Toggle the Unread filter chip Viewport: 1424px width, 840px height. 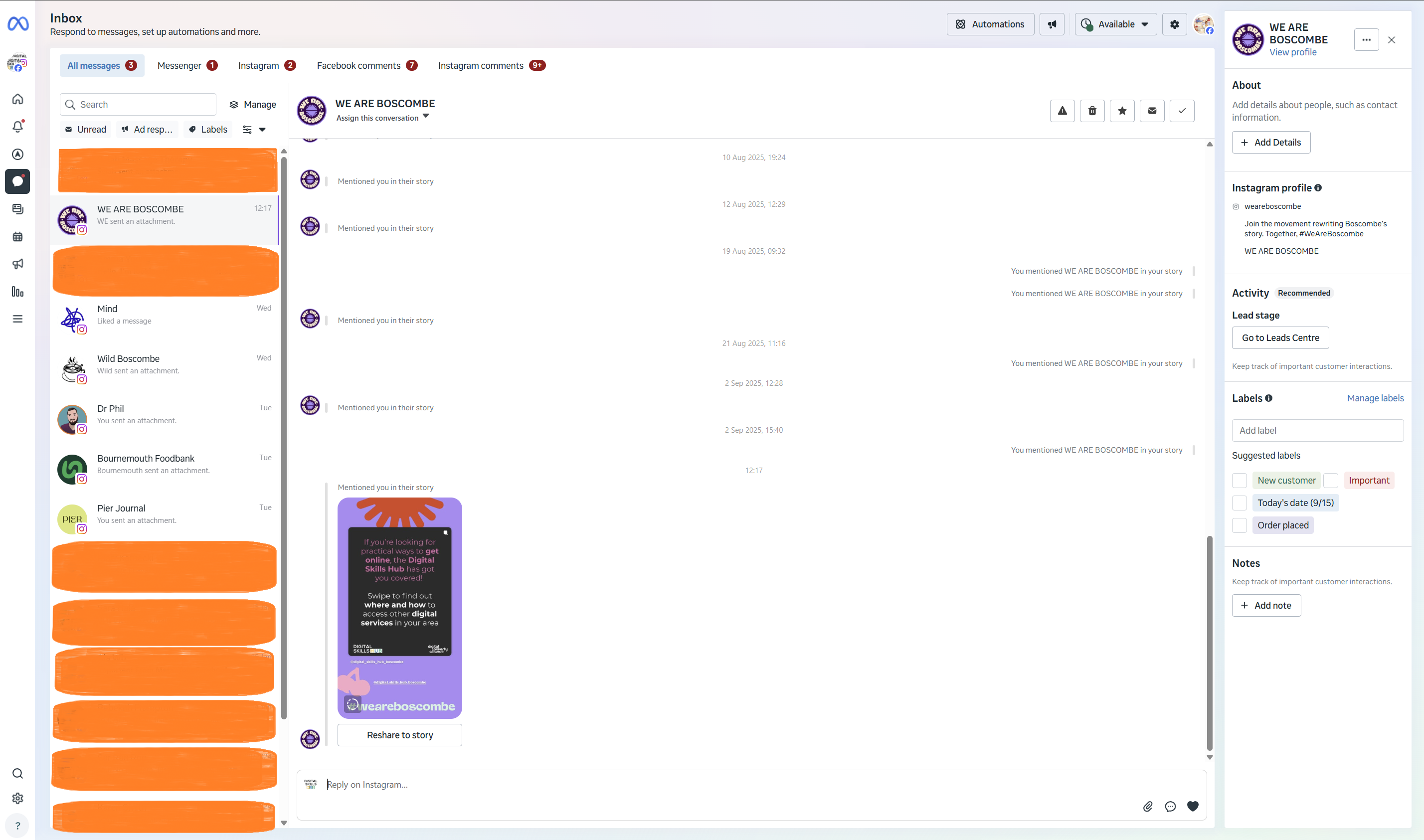click(x=85, y=130)
